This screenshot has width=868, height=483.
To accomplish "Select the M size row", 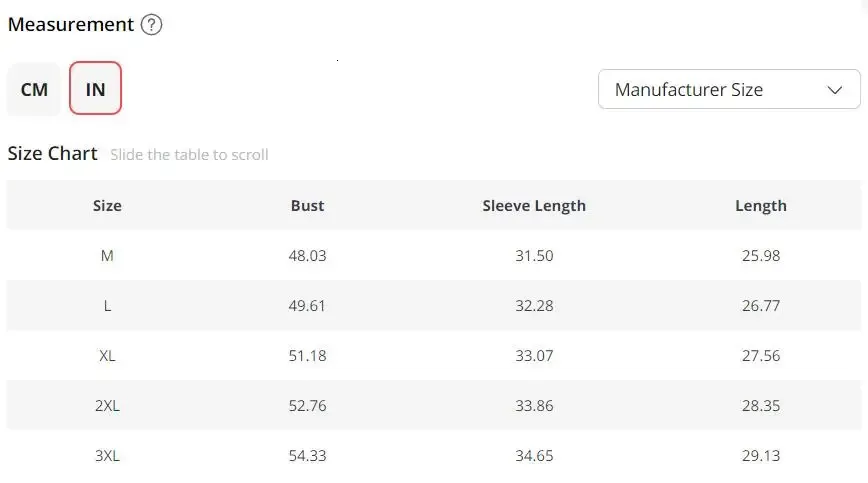I will click(x=107, y=256).
